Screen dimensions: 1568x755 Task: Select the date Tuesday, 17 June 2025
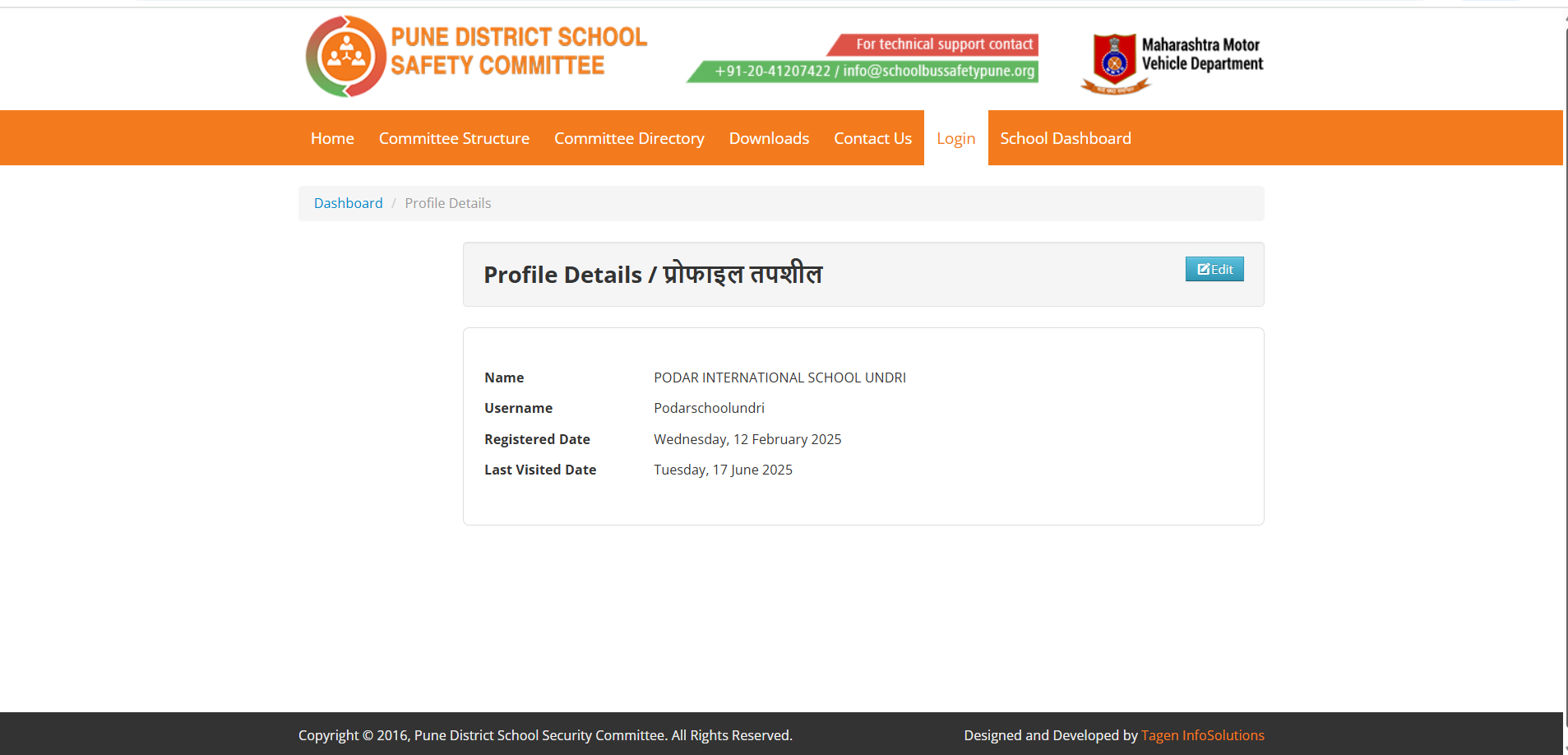point(723,470)
